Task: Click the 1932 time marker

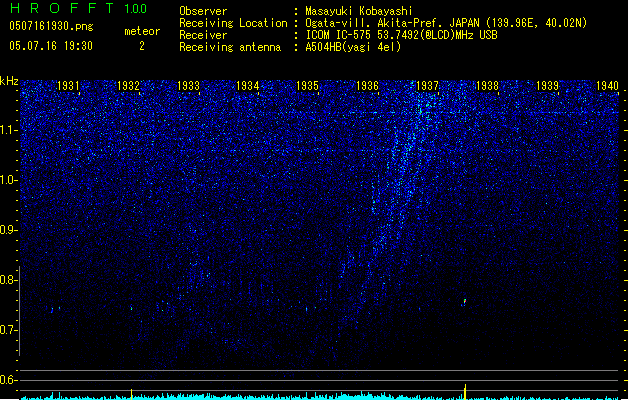Action: pyautogui.click(x=128, y=86)
